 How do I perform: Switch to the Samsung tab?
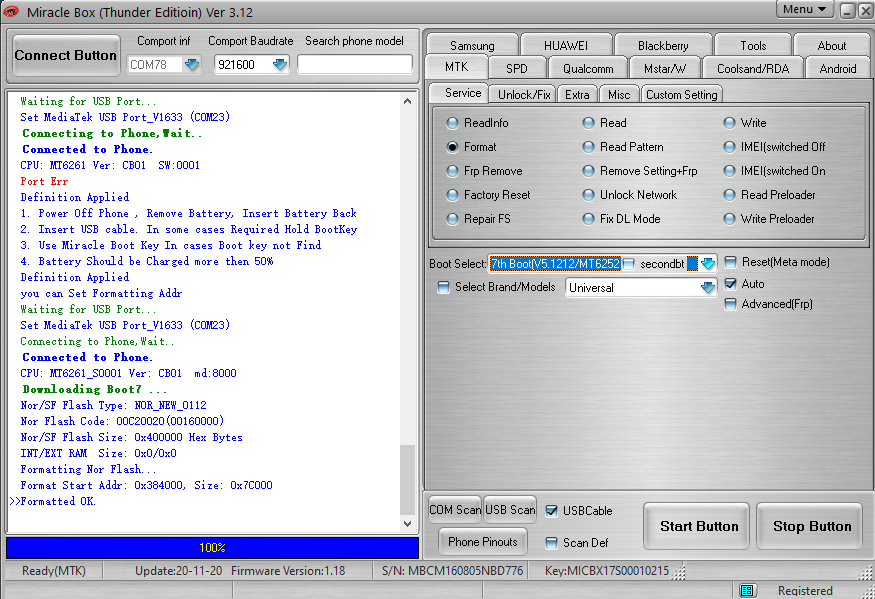[x=472, y=46]
